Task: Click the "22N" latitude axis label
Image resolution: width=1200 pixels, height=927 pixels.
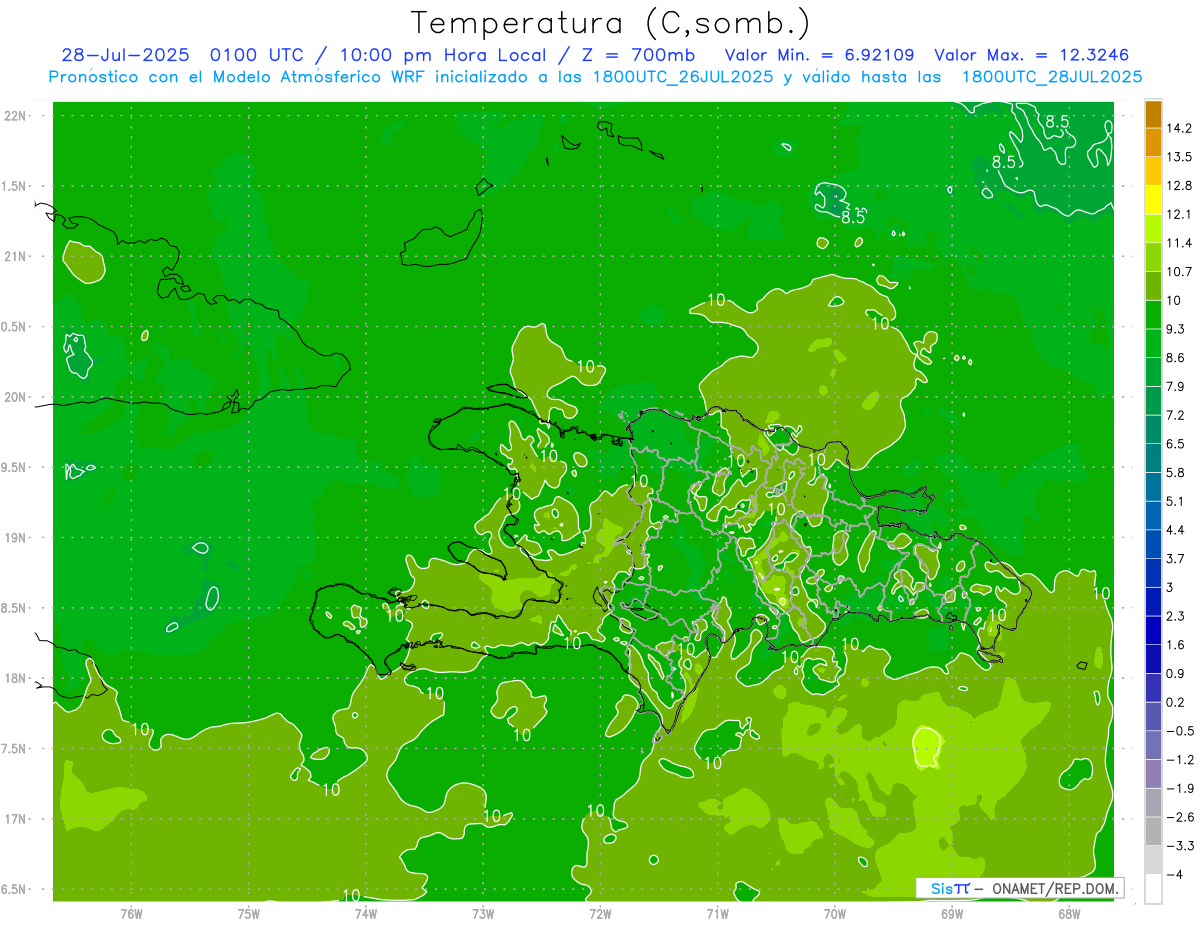Action: coord(17,116)
